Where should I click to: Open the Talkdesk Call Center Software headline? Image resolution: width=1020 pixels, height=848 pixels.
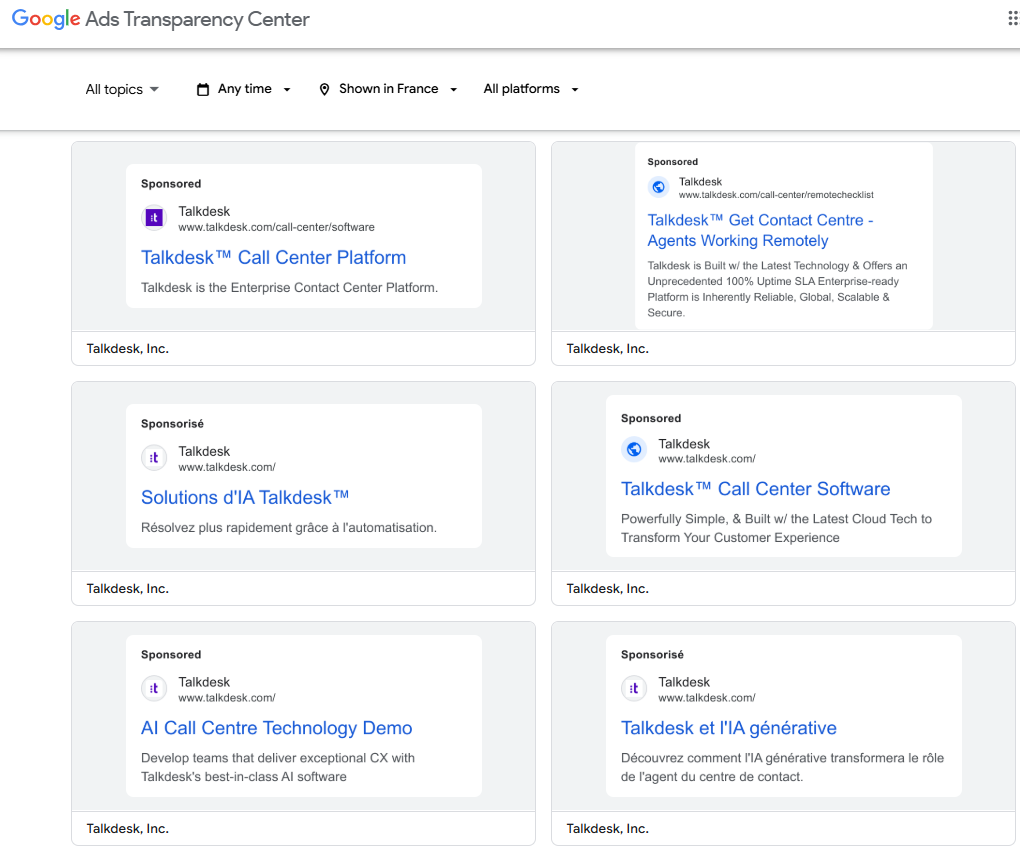pos(755,489)
